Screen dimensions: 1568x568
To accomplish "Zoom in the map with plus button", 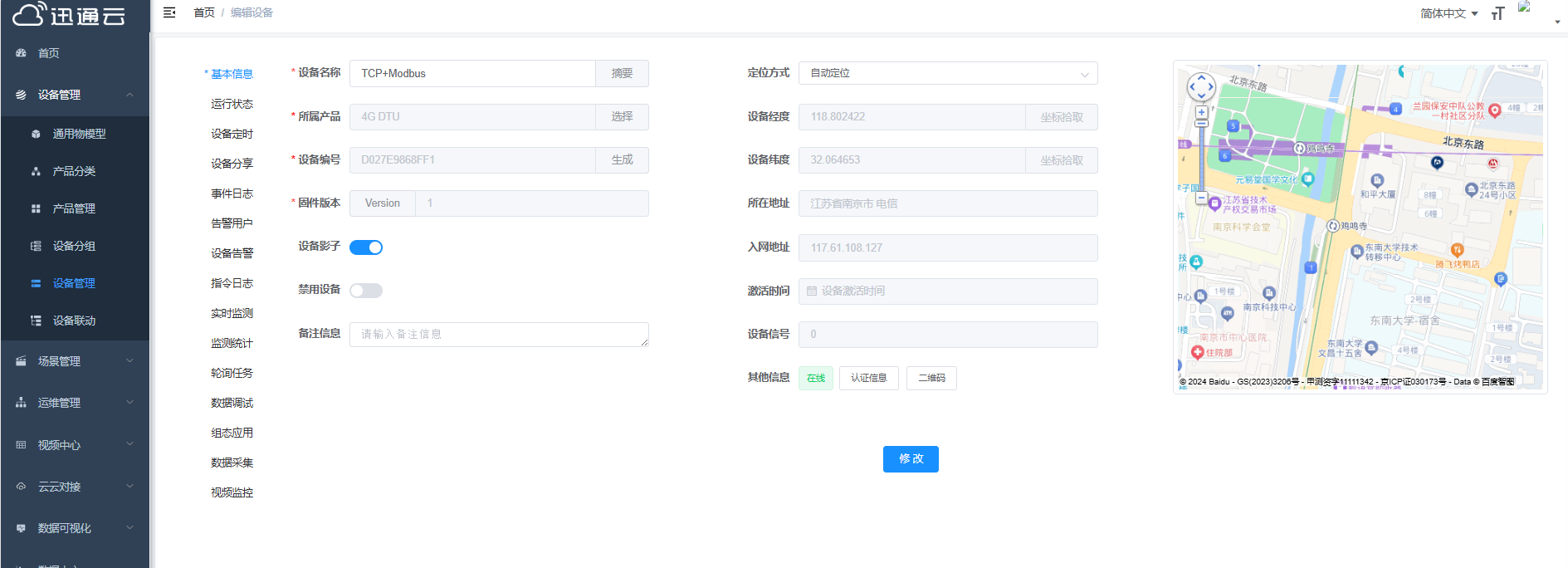I will (x=1201, y=112).
